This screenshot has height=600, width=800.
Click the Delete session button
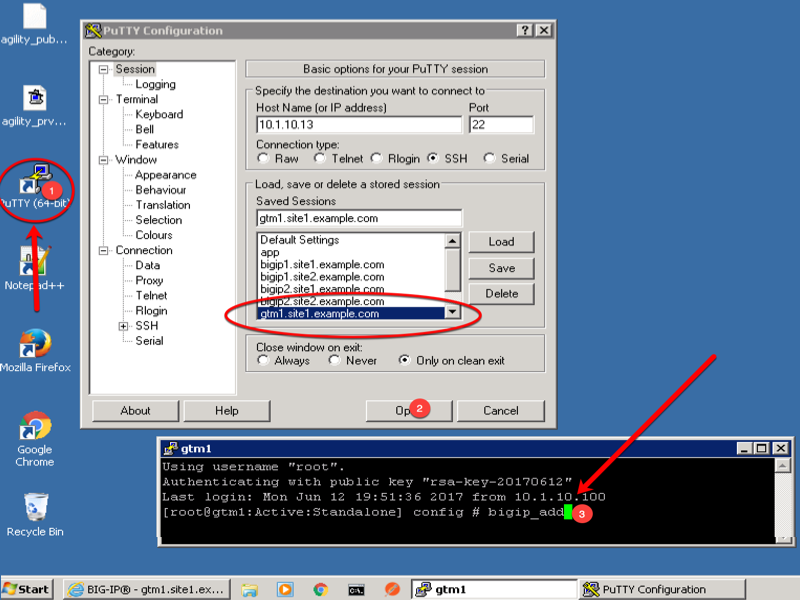(501, 294)
